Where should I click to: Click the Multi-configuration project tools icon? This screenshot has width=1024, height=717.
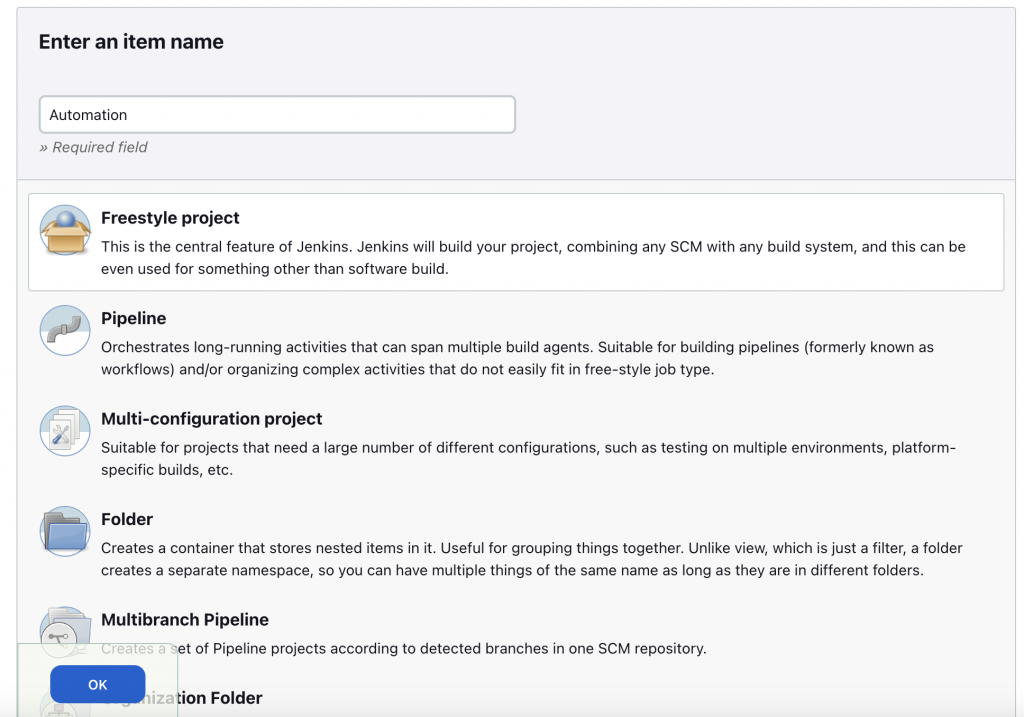pos(65,431)
